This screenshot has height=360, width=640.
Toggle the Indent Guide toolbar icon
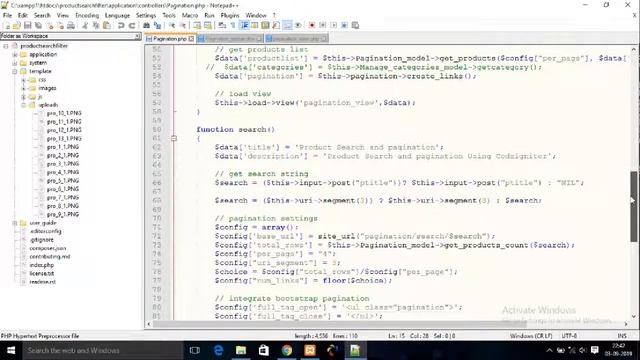[244, 25]
